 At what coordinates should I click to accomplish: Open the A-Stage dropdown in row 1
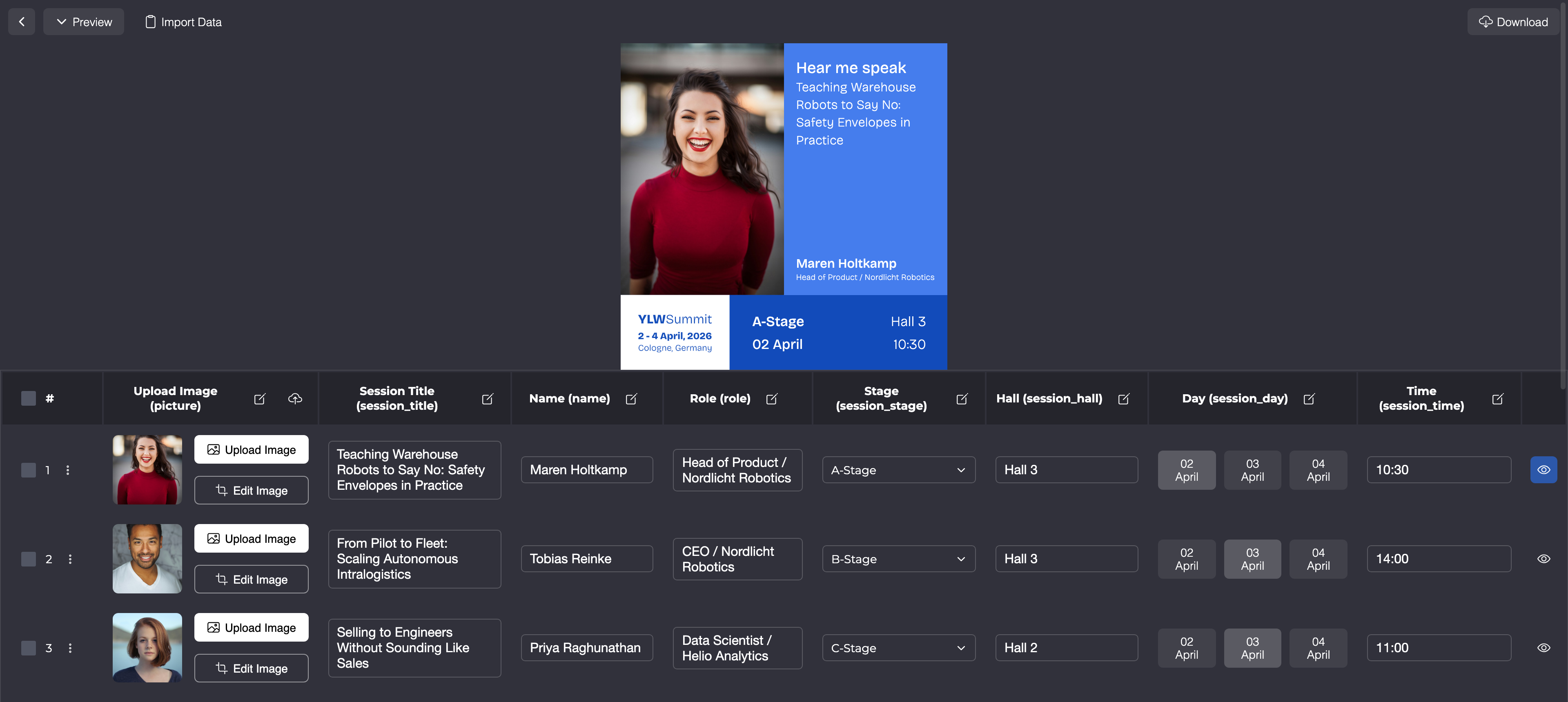click(898, 470)
